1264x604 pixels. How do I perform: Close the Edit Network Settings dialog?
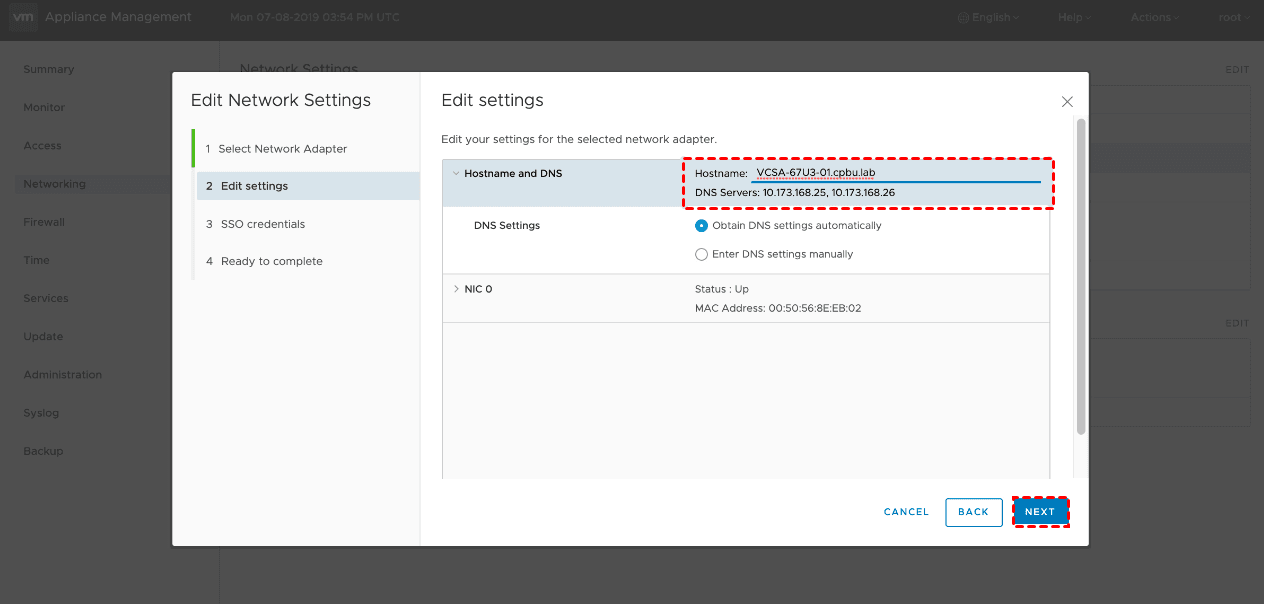(1067, 102)
